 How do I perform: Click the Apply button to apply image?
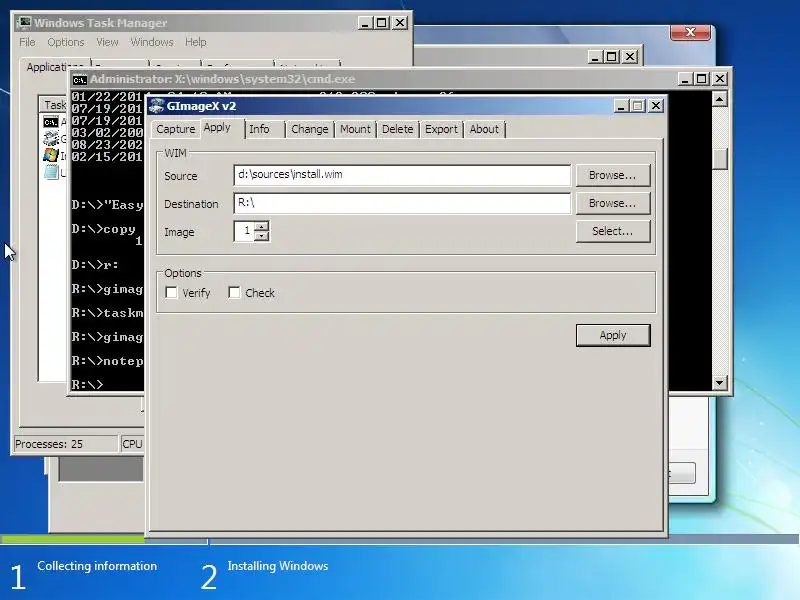613,335
